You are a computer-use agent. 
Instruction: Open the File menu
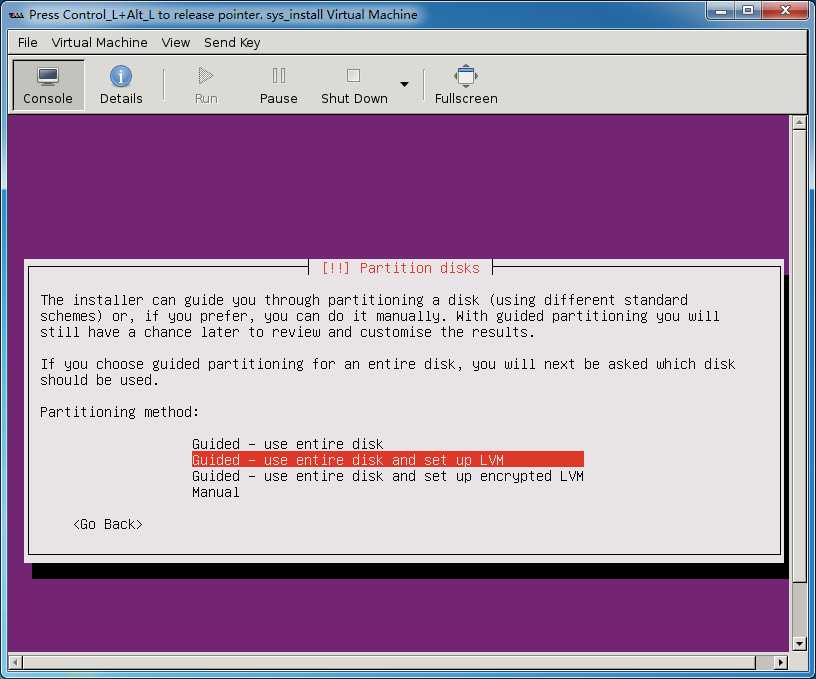(x=28, y=43)
